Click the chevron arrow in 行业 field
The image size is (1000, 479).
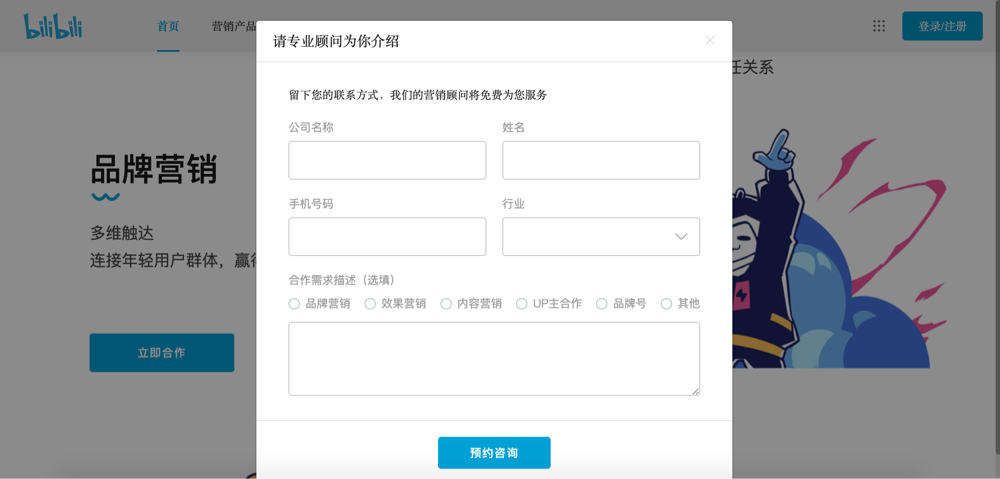point(681,237)
